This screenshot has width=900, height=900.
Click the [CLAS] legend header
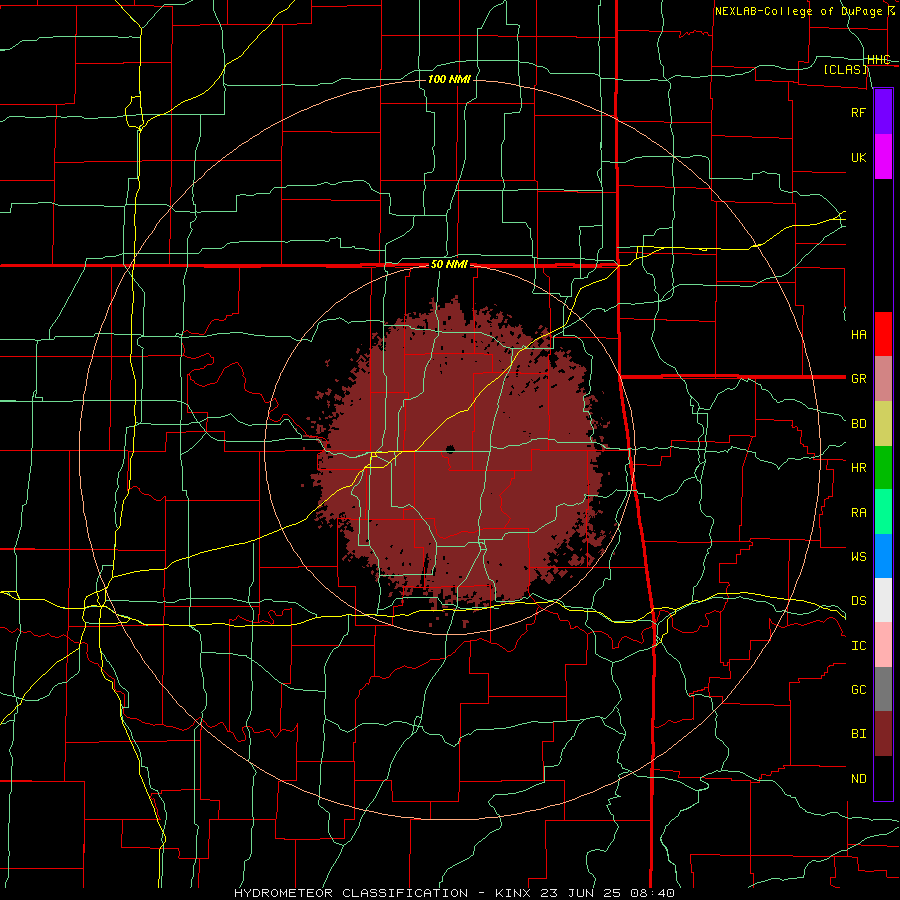[x=846, y=69]
